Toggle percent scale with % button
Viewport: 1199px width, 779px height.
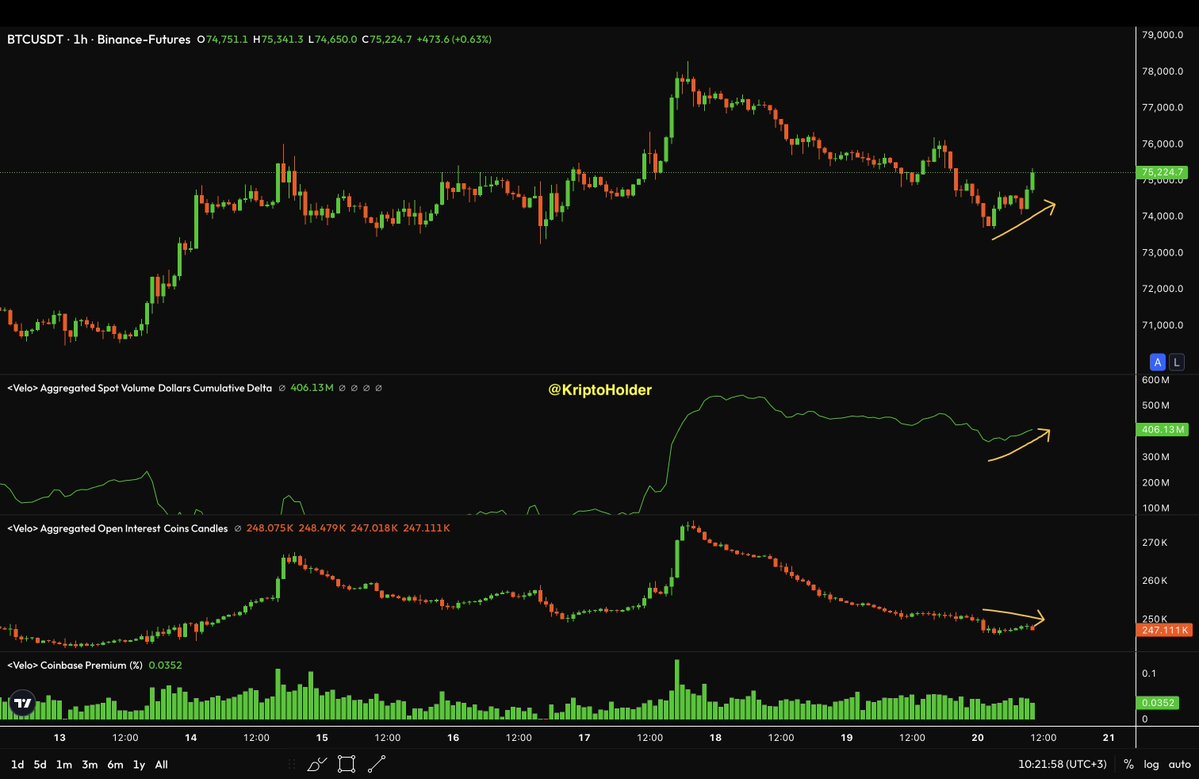1129,764
